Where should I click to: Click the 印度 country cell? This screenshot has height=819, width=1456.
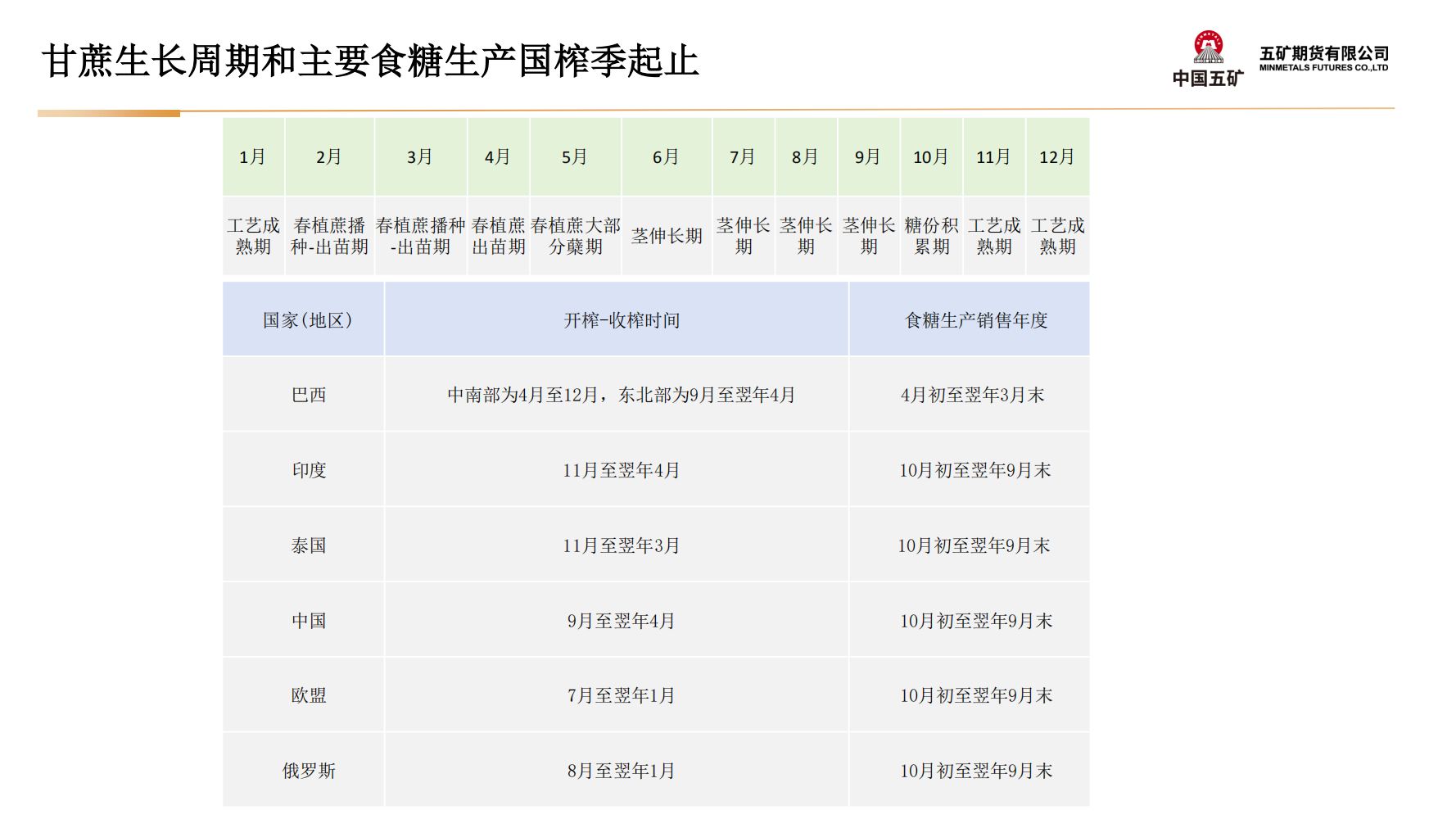tap(309, 470)
